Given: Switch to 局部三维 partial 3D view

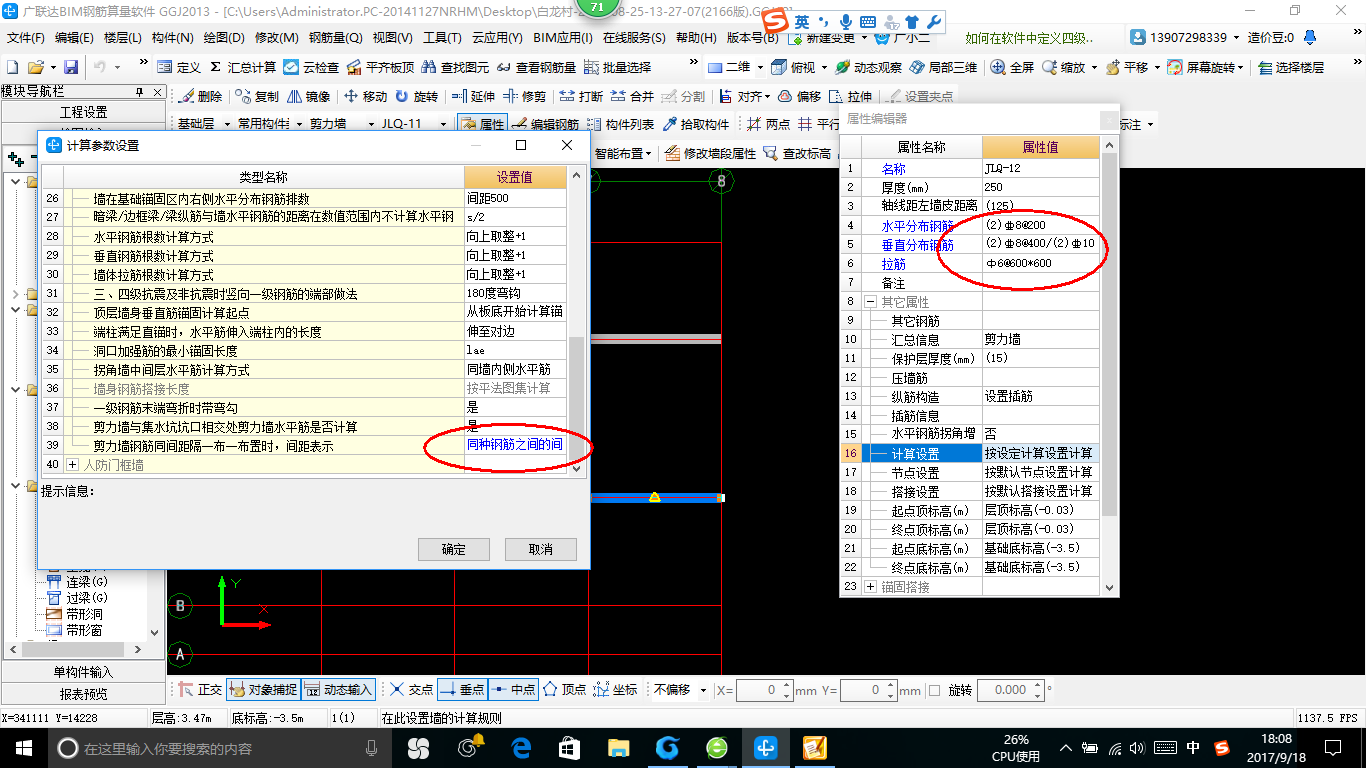Looking at the screenshot, I should coord(943,67).
